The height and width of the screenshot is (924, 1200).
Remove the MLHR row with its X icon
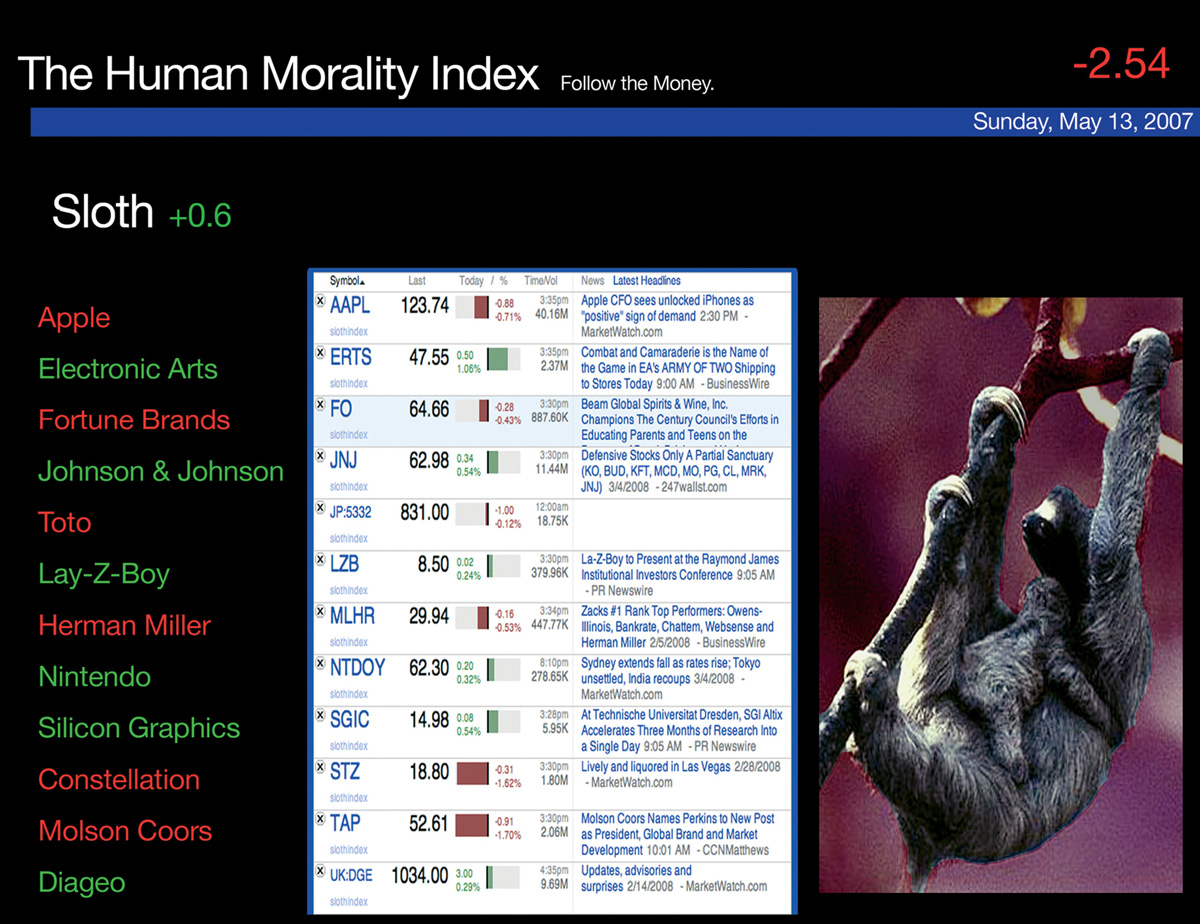coord(320,611)
